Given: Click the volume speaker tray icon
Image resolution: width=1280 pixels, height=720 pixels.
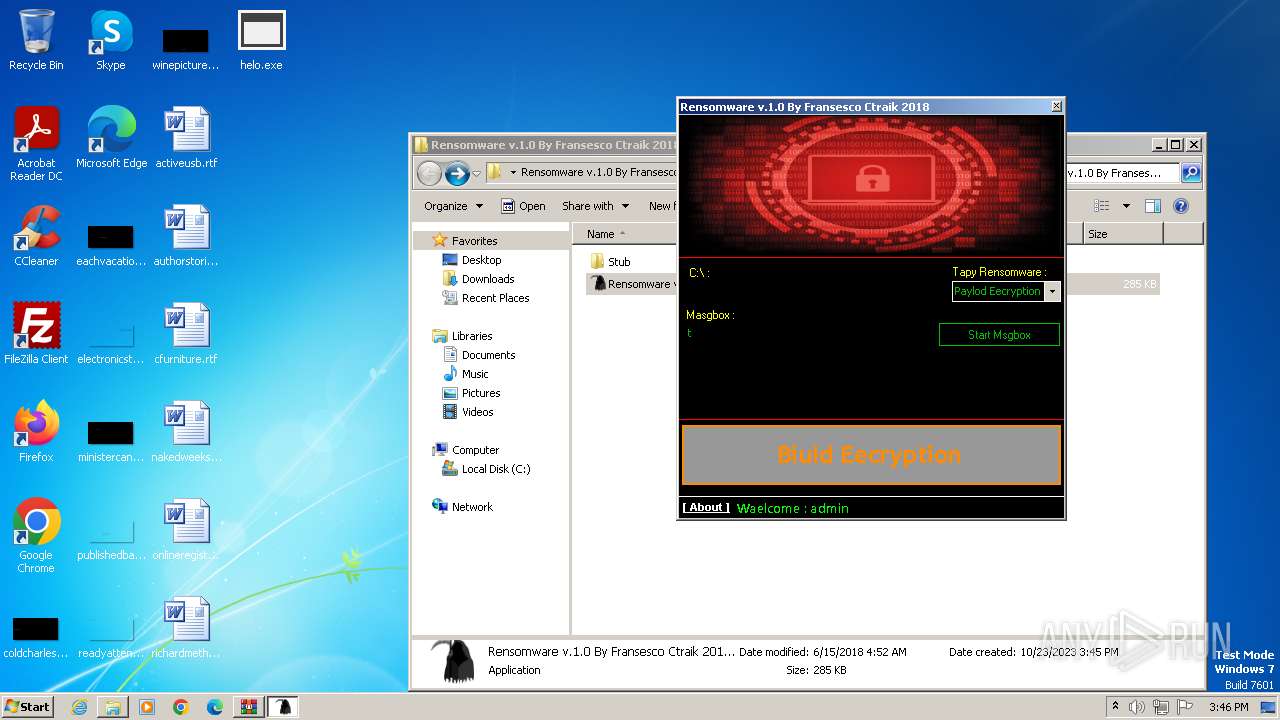Looking at the screenshot, I should (1137, 707).
